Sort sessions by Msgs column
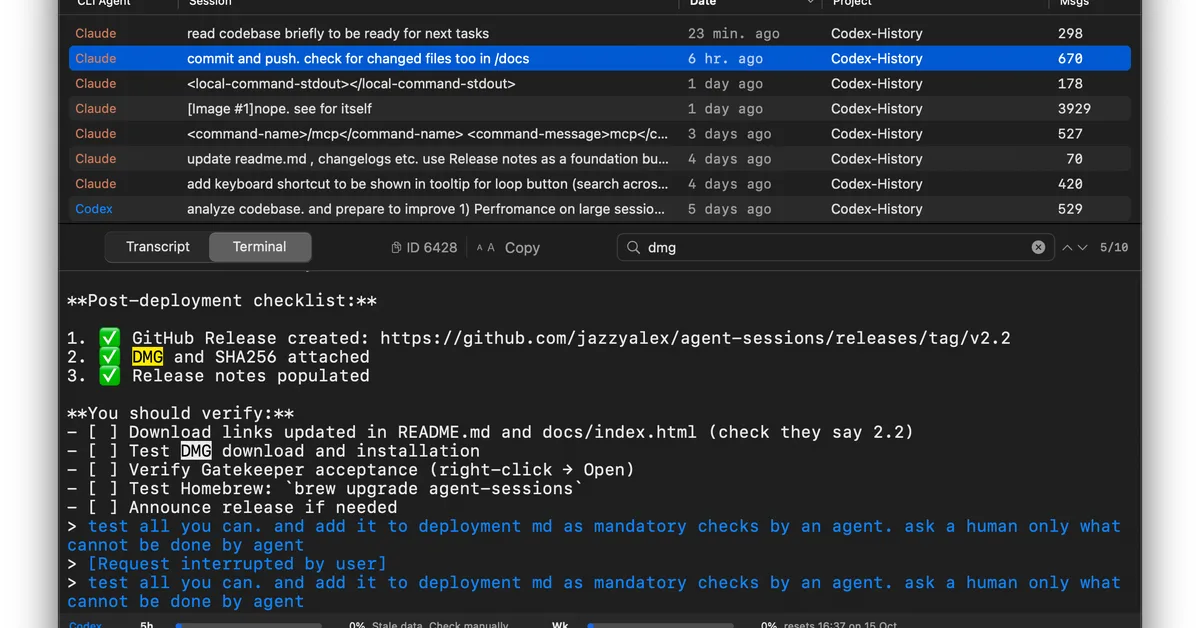Screen dimensions: 1200x628 click(x=1075, y=4)
